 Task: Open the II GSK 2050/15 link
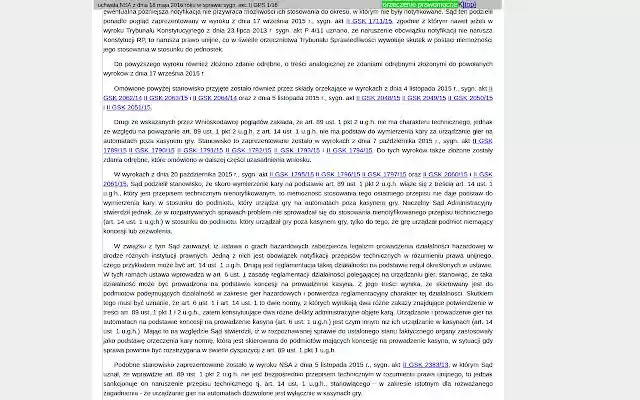point(470,98)
